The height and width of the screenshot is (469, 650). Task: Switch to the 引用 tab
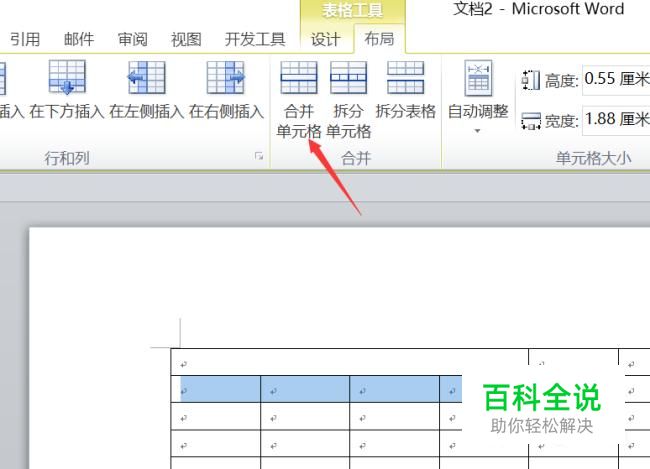[x=25, y=39]
